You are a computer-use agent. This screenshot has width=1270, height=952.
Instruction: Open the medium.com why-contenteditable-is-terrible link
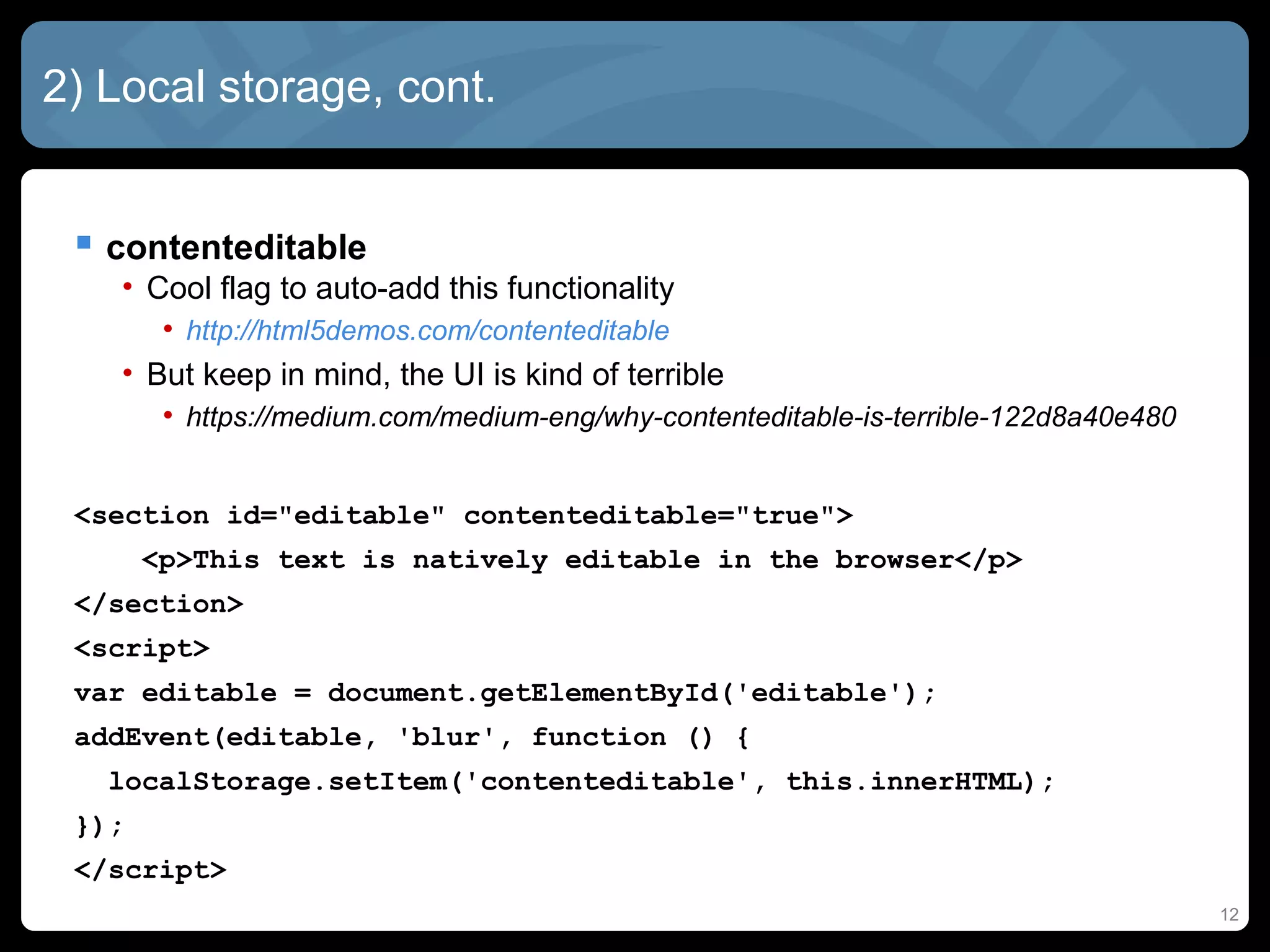[x=681, y=417]
